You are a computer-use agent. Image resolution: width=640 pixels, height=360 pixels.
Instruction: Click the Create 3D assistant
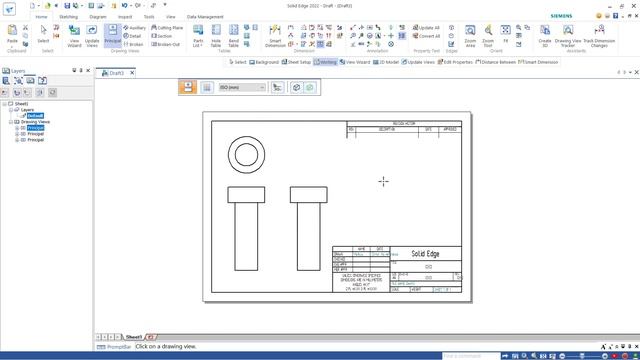tap(545, 36)
